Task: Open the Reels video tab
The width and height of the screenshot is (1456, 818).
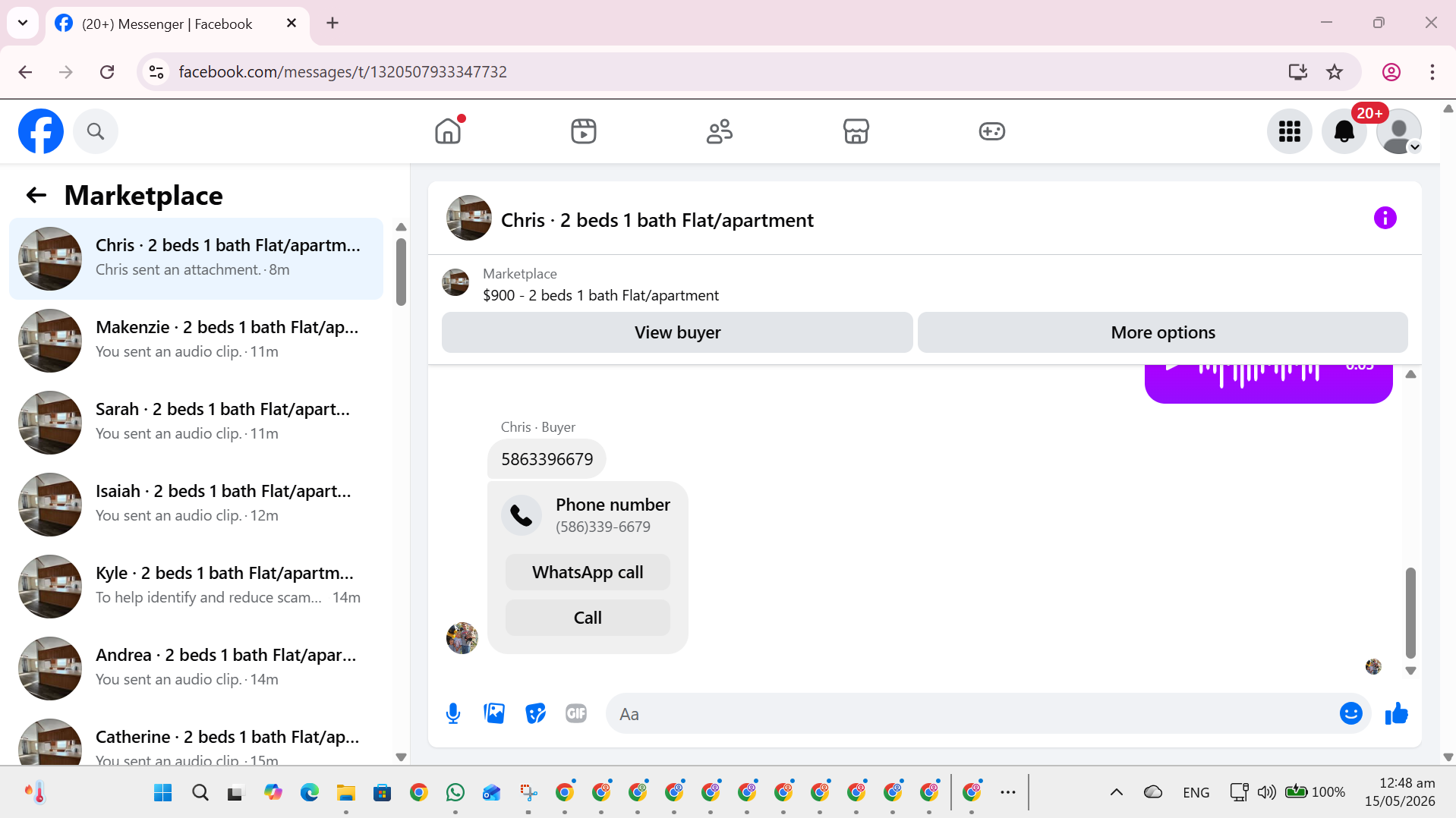Action: pyautogui.click(x=584, y=131)
